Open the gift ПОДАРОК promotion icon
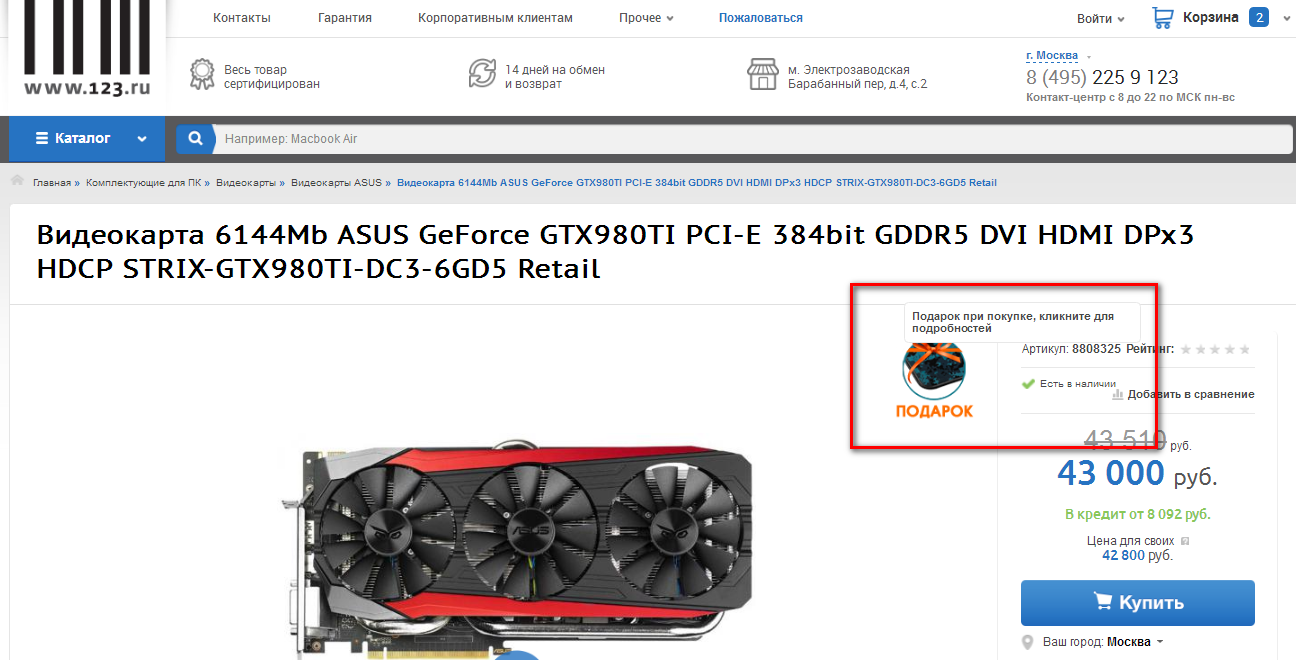Image resolution: width=1296 pixels, height=660 pixels. 933,378
